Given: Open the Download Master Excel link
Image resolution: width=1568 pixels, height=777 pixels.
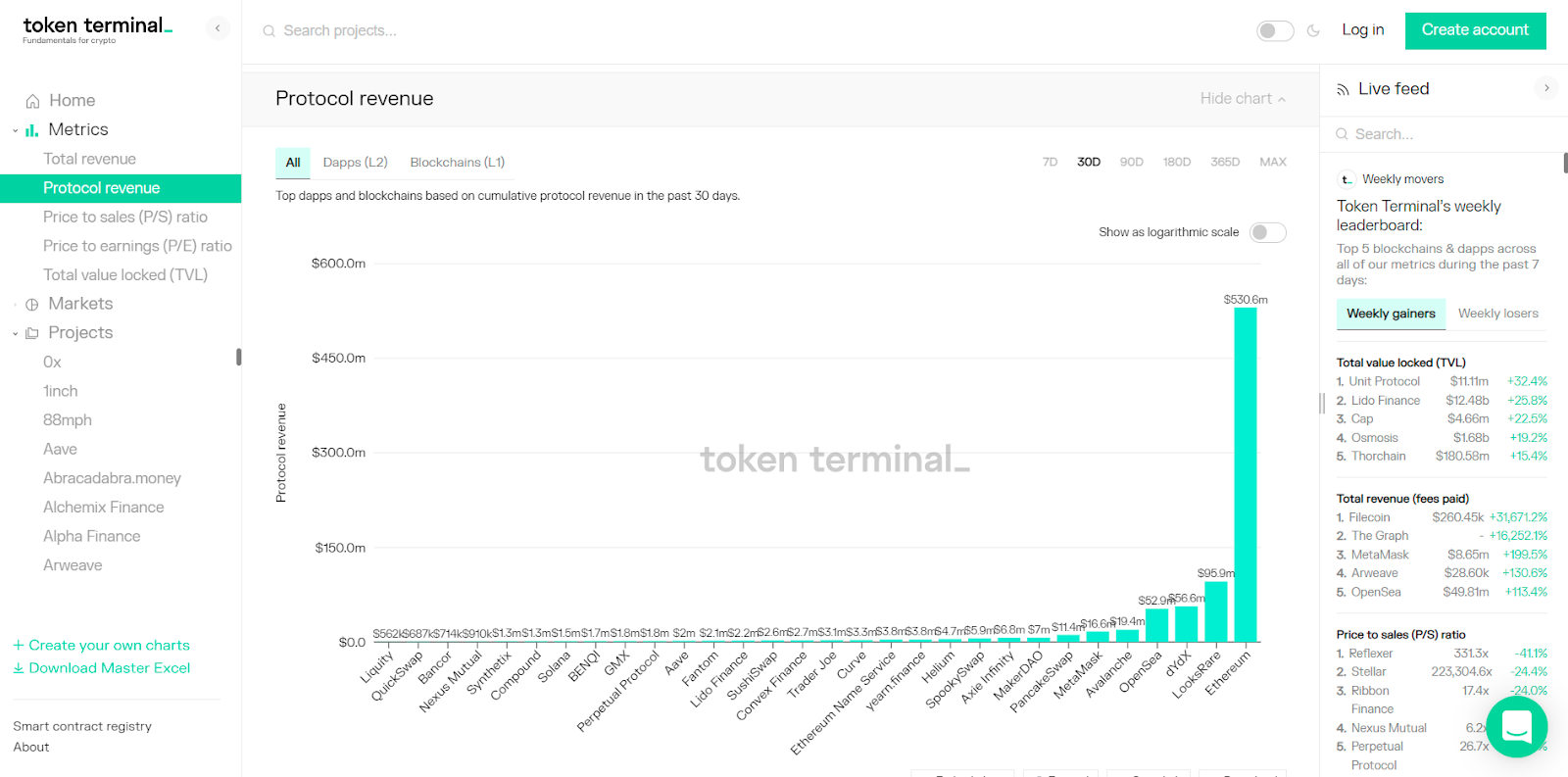Looking at the screenshot, I should tap(109, 668).
